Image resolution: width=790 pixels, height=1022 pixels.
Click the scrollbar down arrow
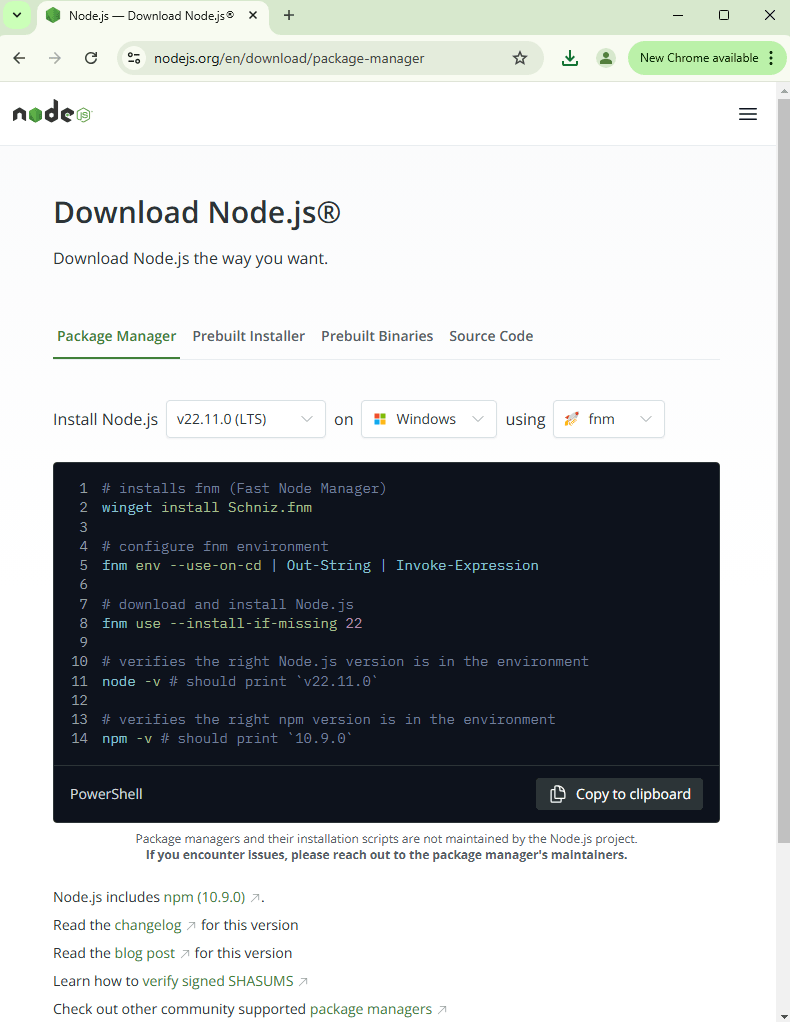(x=783, y=1015)
